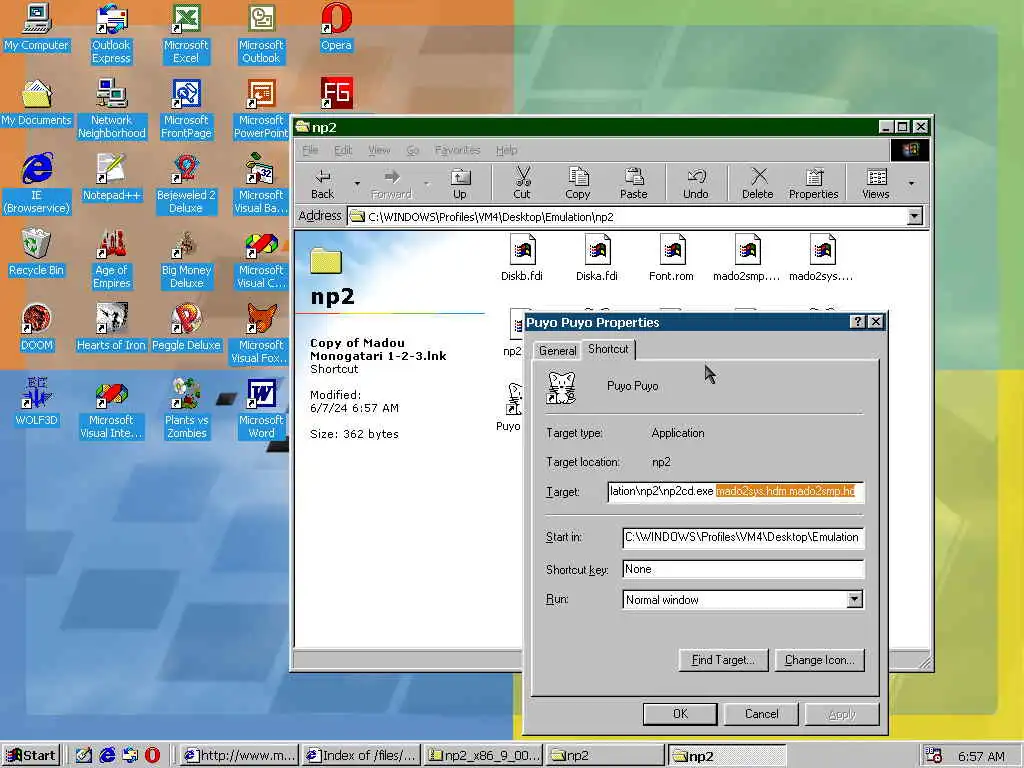Select Font.rom file in np2 folder
Viewport: 1024px width, 768px height.
tap(671, 258)
